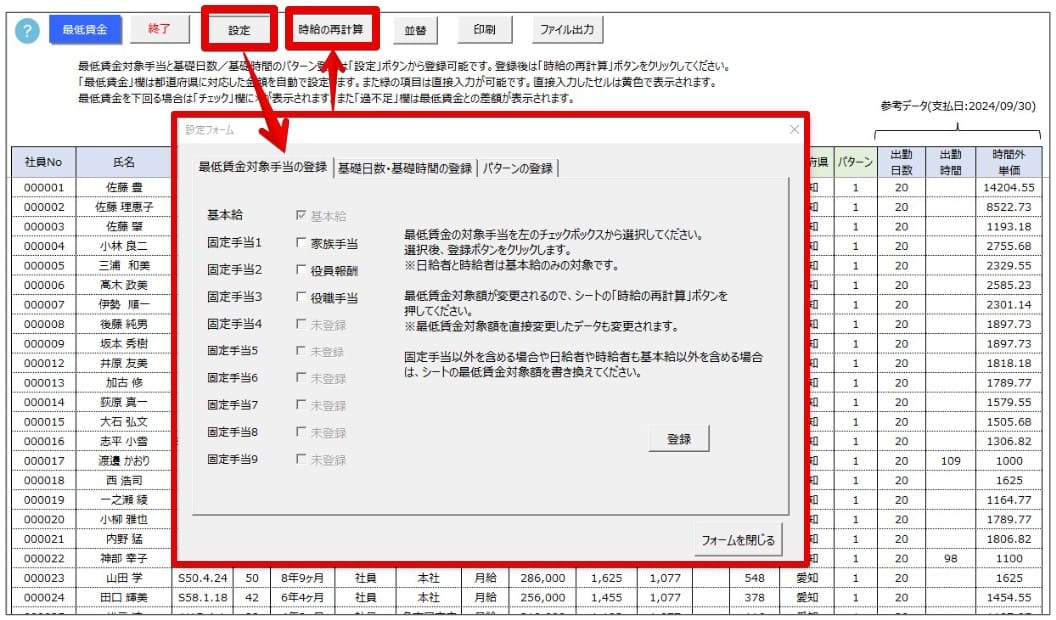The height and width of the screenshot is (620, 1056).
Task: Click the attendance hours cell 109
Action: click(x=950, y=460)
